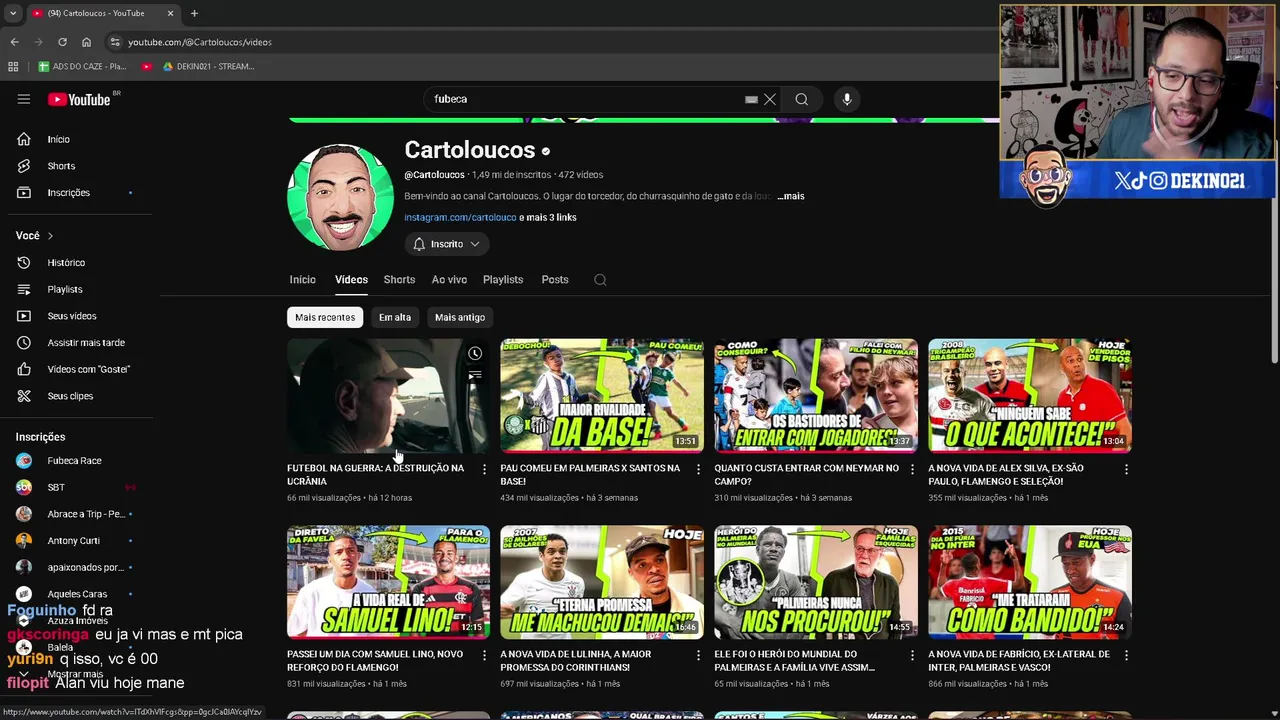Open options for herói do Mundial video
This screenshot has height=720, width=1280.
tap(912, 655)
